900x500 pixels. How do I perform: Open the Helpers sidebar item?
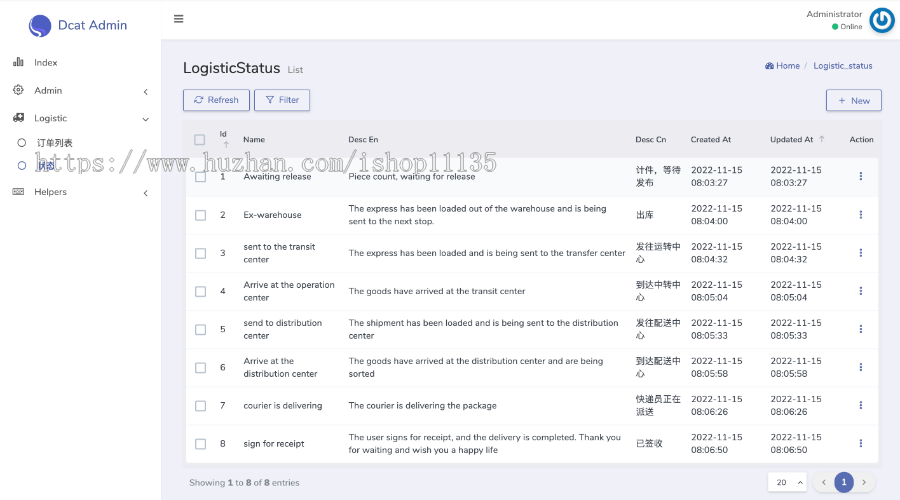[80, 192]
